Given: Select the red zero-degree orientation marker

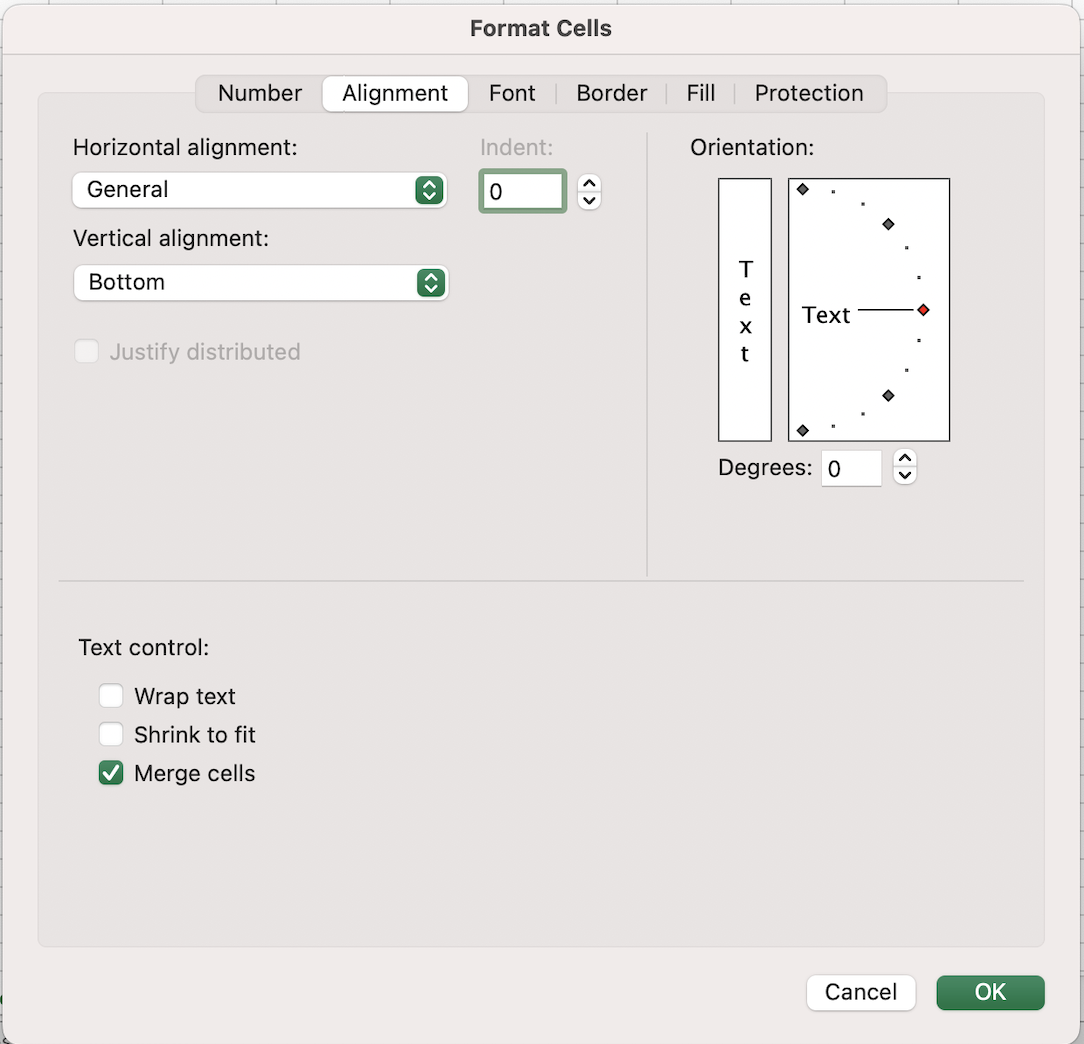Looking at the screenshot, I should point(924,310).
